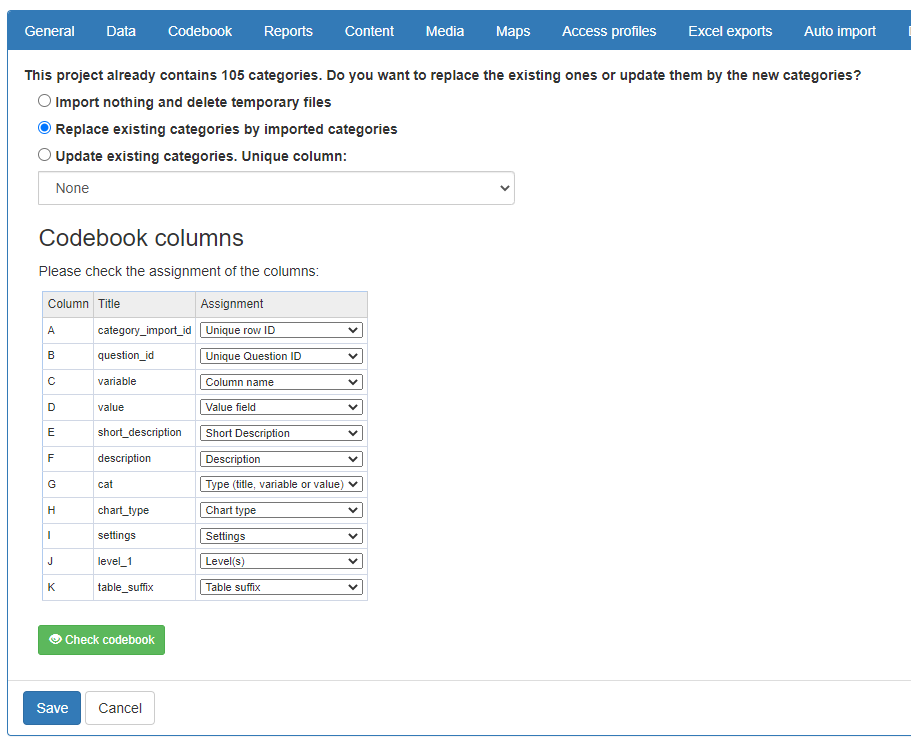
Task: Select Update existing categories radio option
Action: (x=44, y=155)
